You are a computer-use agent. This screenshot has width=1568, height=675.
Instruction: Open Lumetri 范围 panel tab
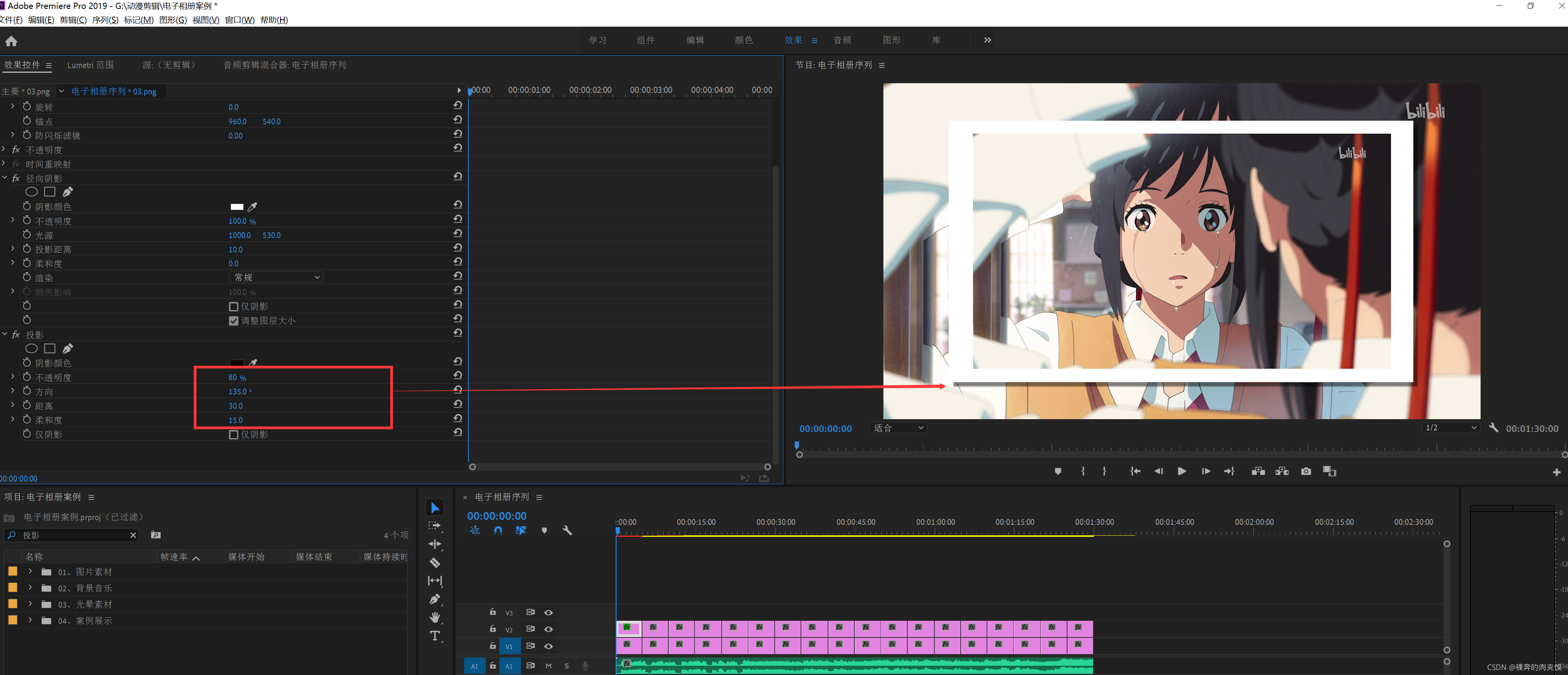(x=91, y=65)
